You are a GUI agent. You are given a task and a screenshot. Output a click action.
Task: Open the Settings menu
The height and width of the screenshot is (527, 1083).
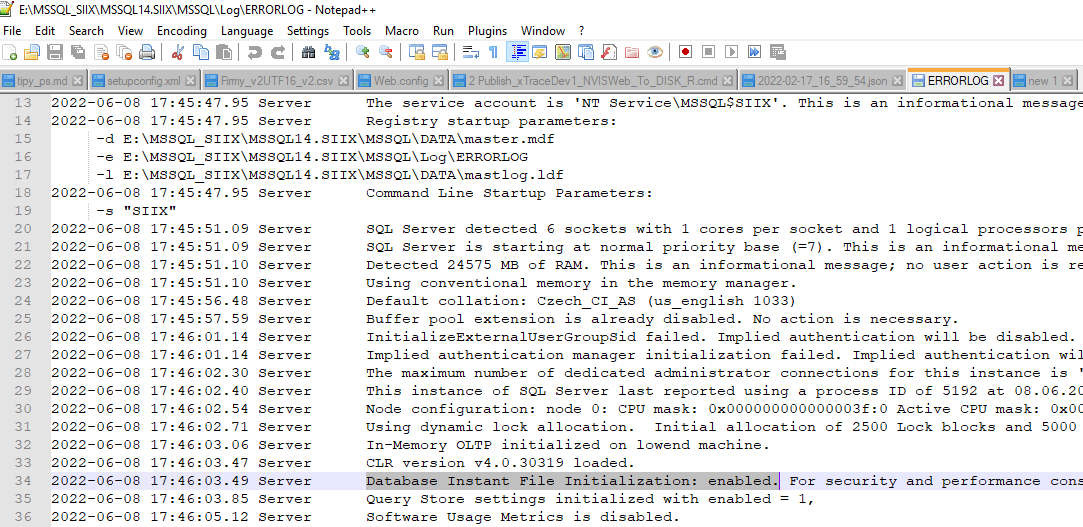point(308,31)
